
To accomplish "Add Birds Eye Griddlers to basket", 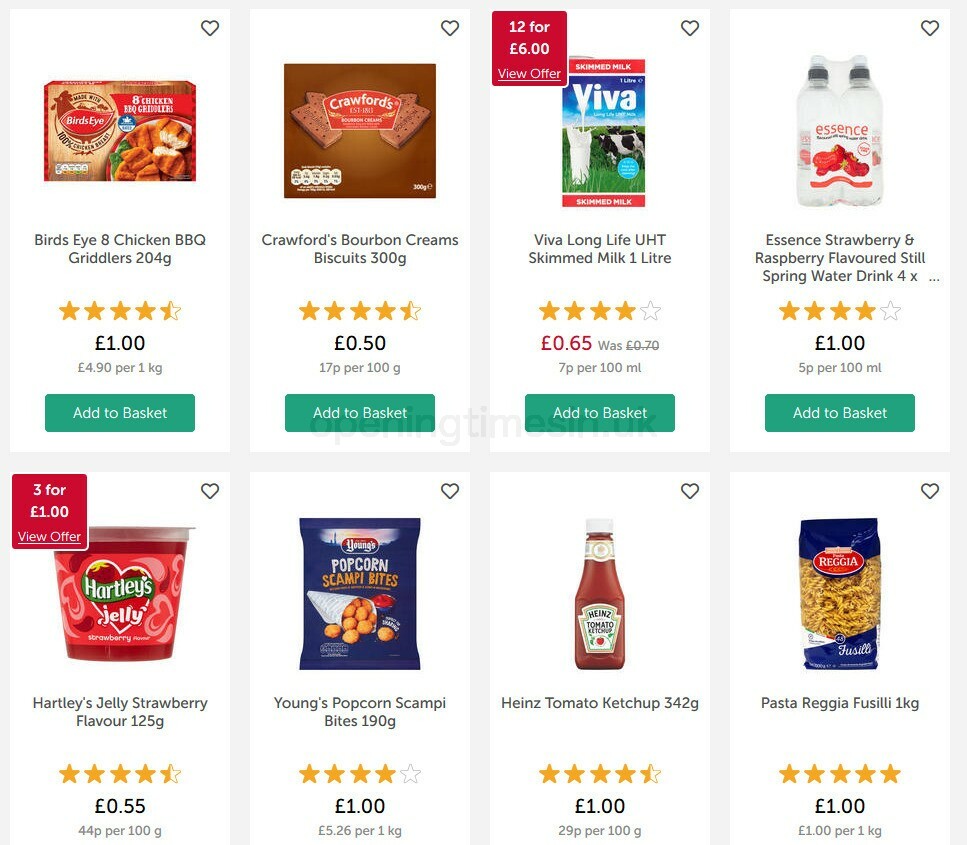I will pos(120,413).
